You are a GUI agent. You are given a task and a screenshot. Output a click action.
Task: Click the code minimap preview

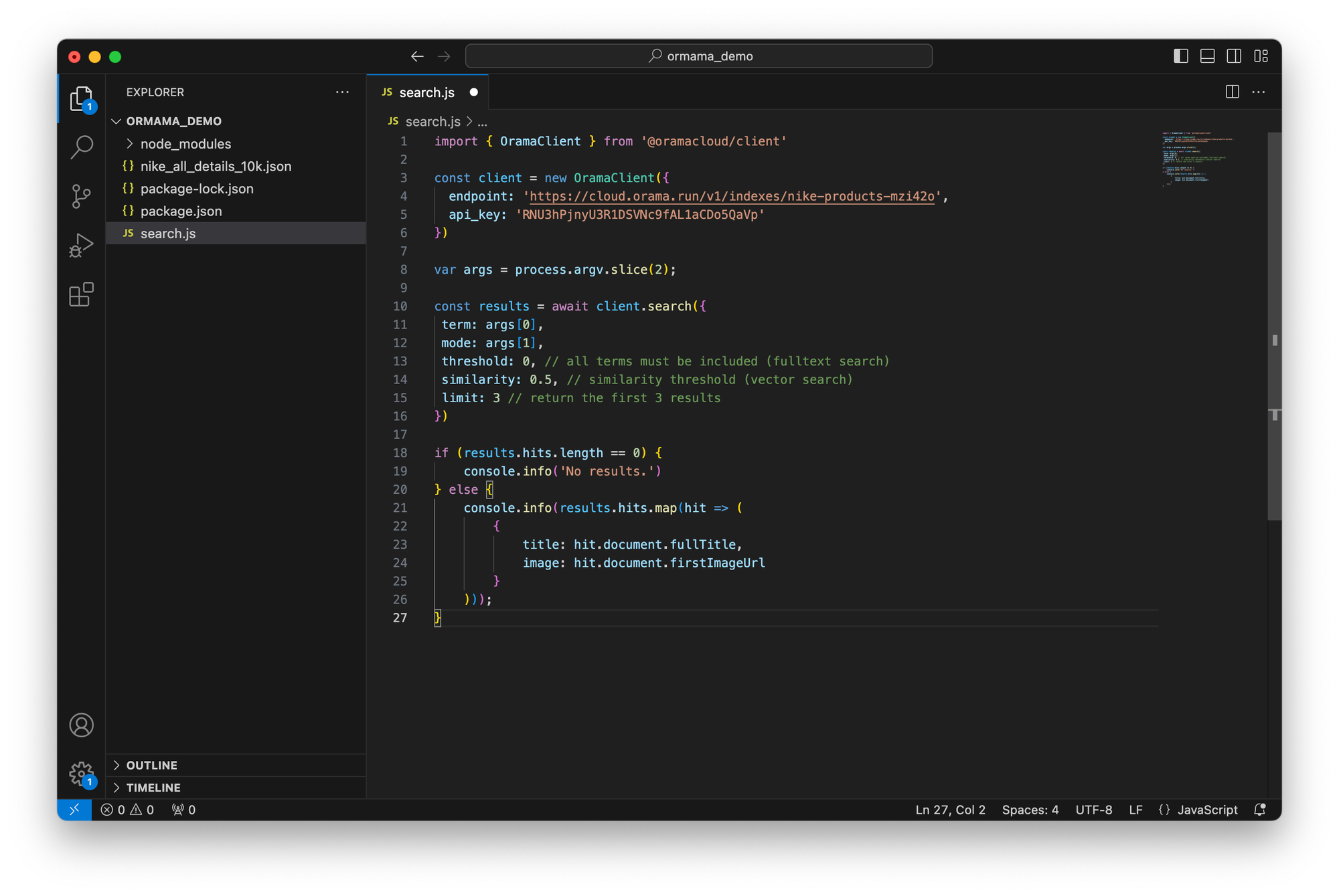(x=1198, y=159)
